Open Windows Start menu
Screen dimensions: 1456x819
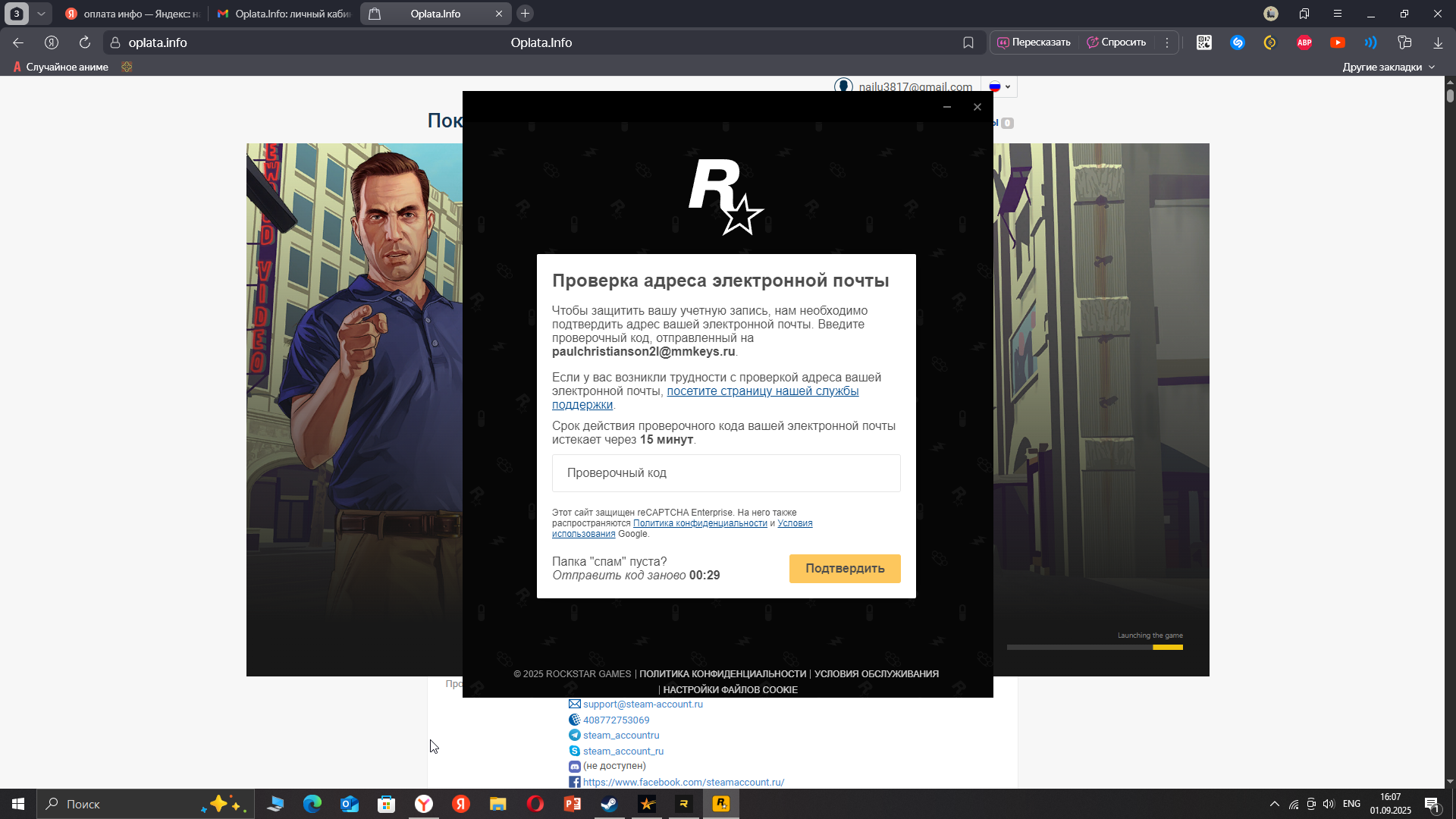coord(18,804)
